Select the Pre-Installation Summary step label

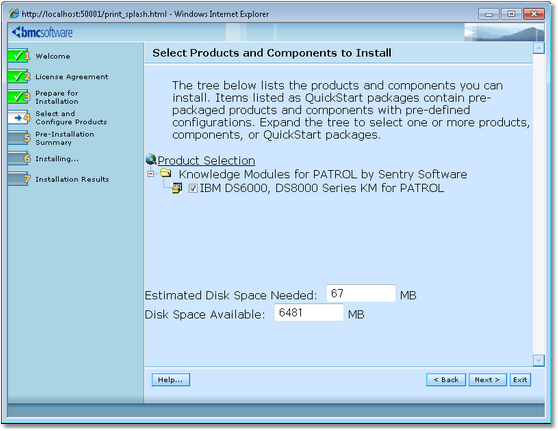(65, 138)
